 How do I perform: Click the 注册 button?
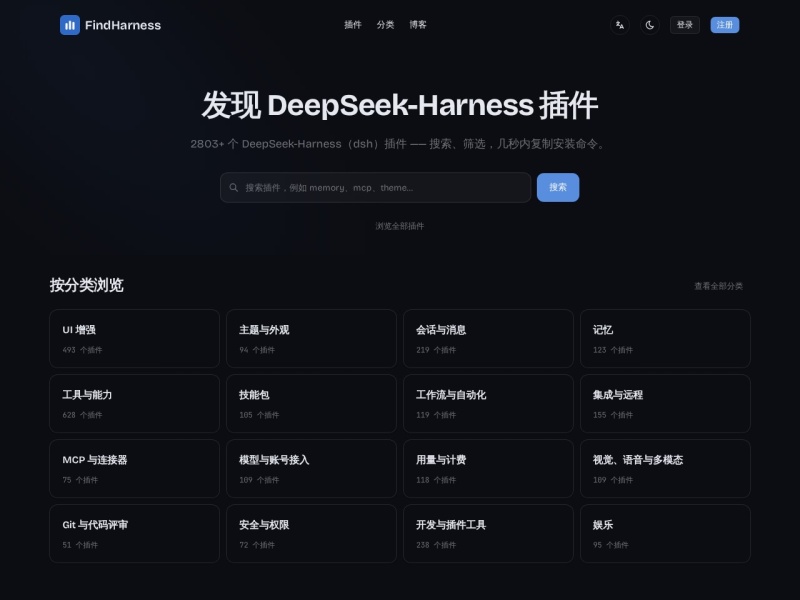point(724,25)
